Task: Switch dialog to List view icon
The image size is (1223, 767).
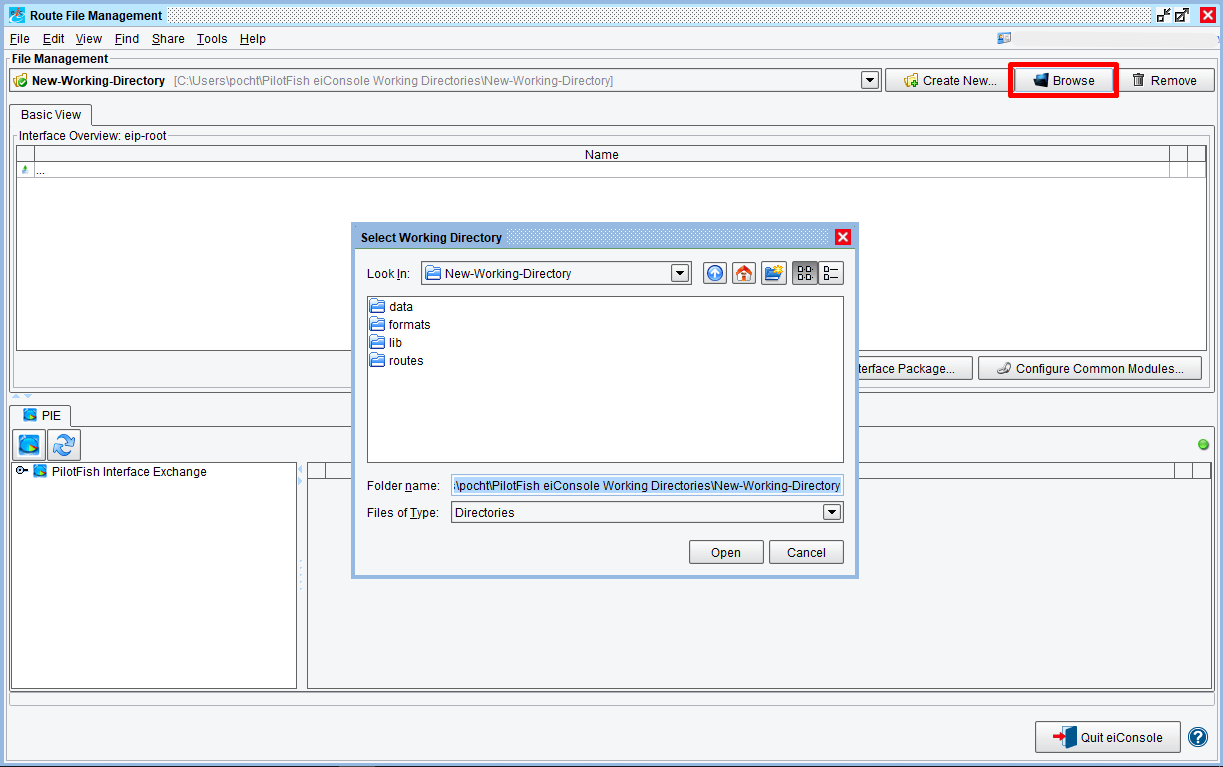Action: [x=805, y=273]
